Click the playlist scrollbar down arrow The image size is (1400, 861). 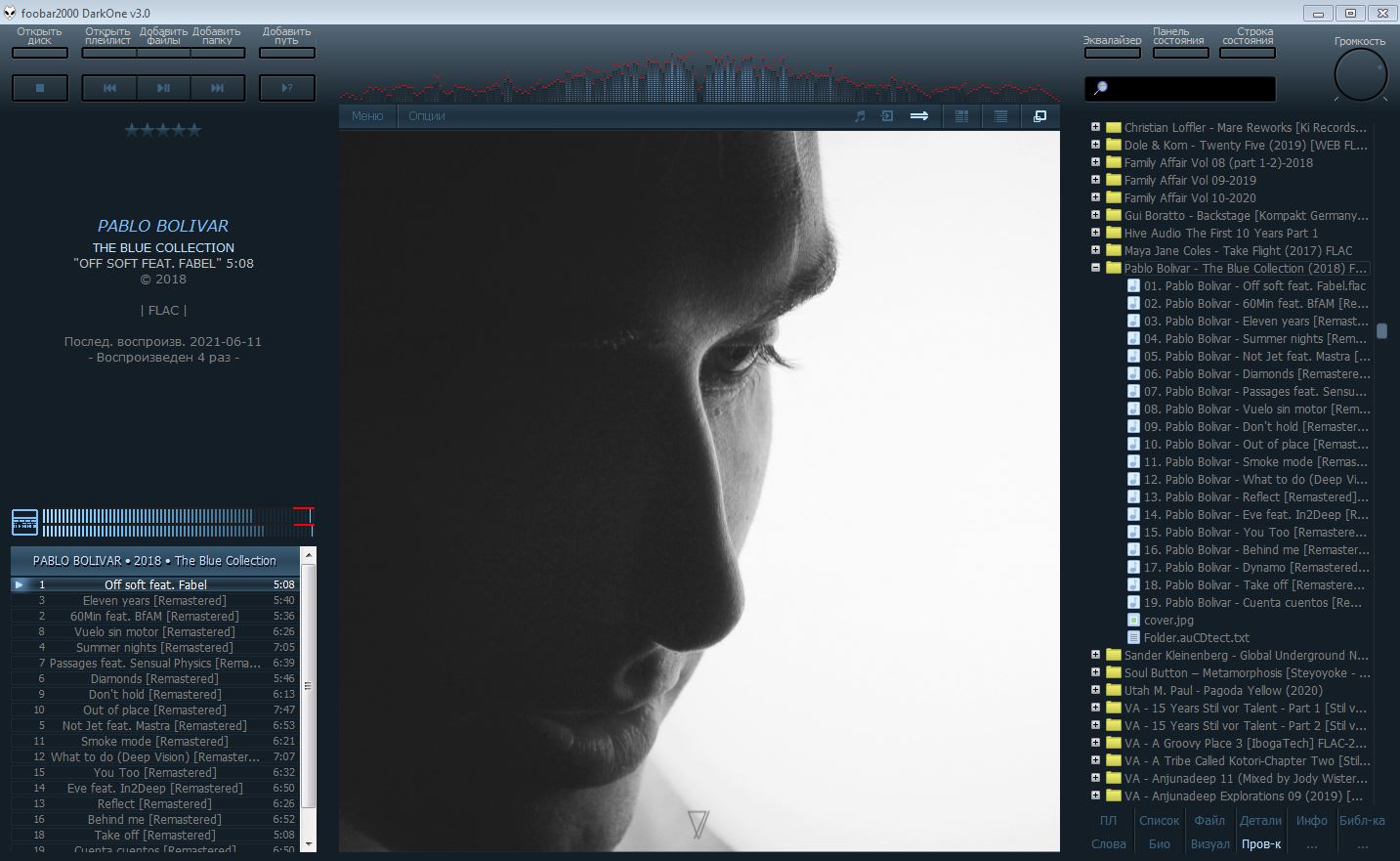(309, 844)
